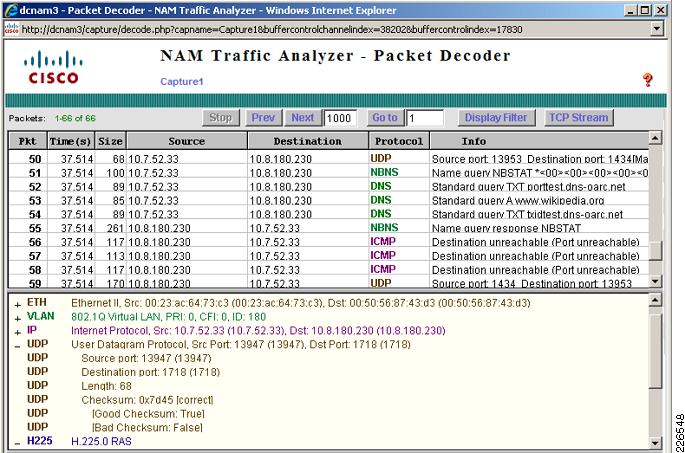The height and width of the screenshot is (453, 685).
Task: Select packet 56 row number
Action: (x=35, y=242)
